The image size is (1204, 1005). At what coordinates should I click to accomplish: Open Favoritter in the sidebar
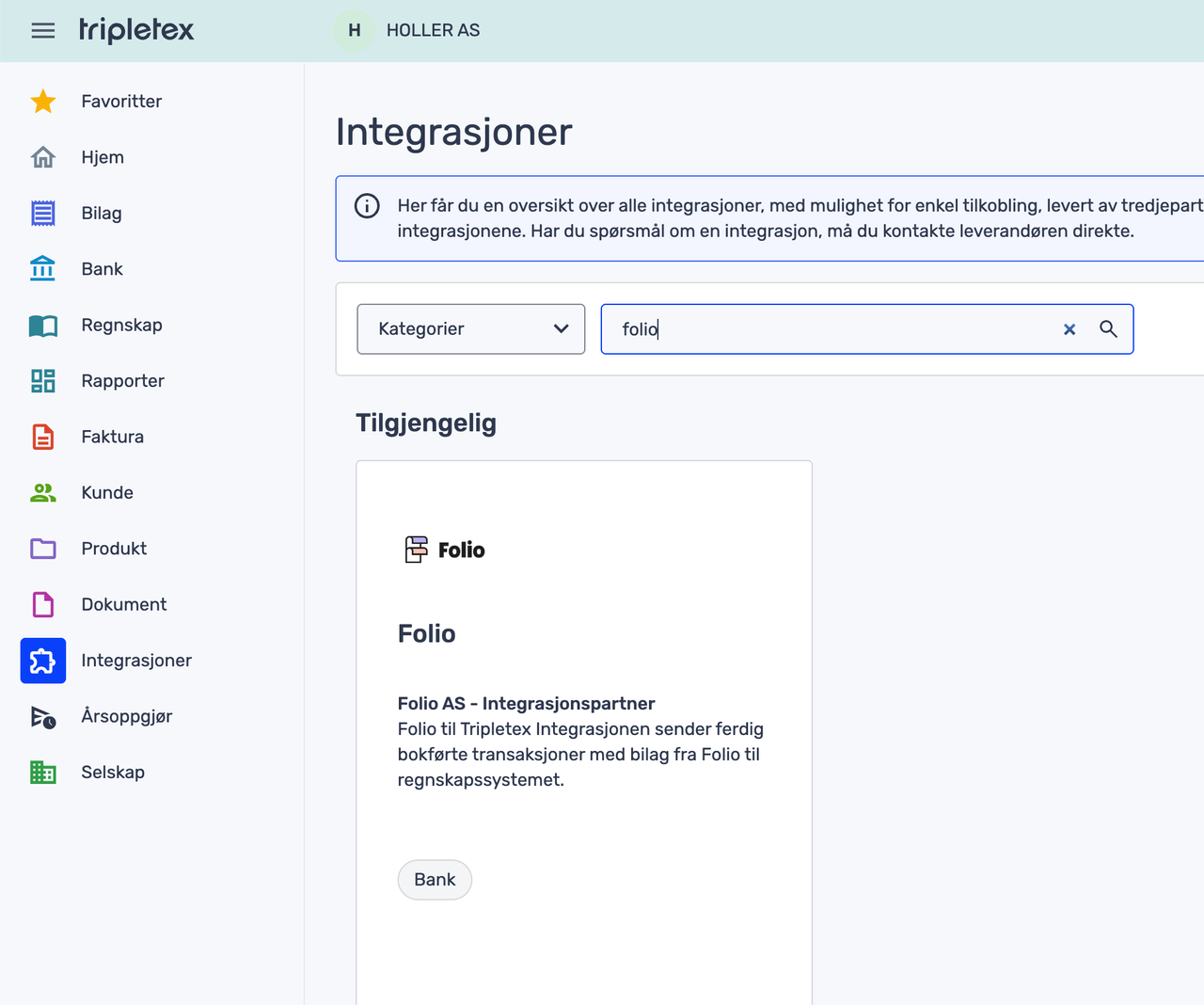[x=121, y=102]
